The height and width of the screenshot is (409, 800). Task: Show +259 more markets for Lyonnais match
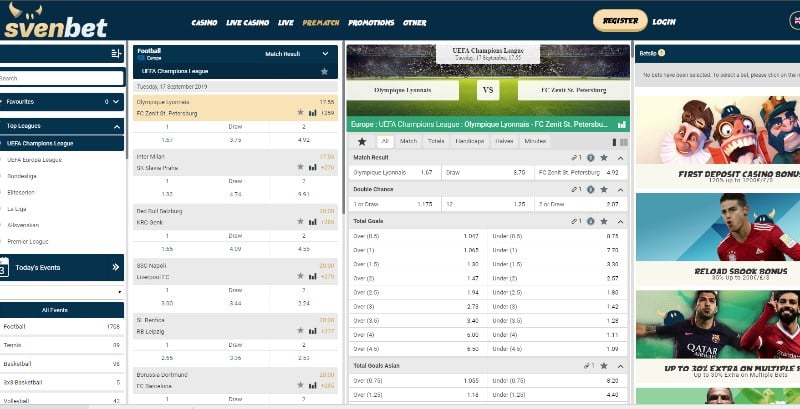328,113
